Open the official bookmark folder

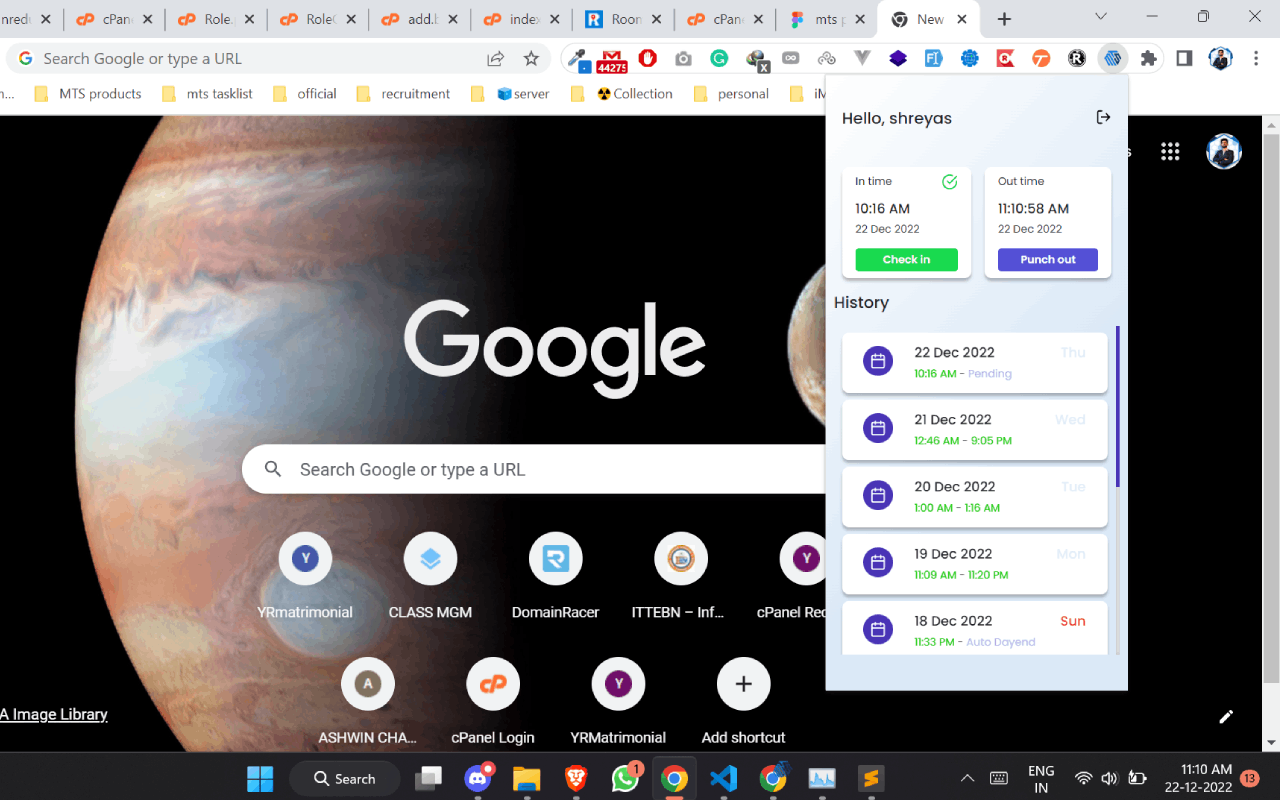304,94
